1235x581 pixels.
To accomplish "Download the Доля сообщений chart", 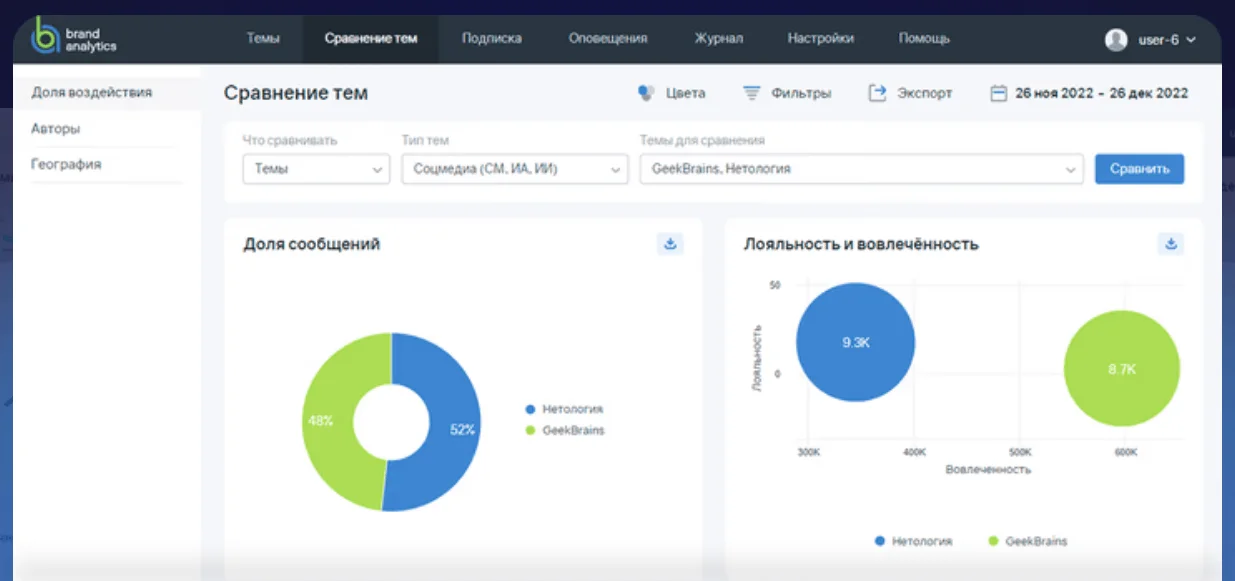I will coord(670,244).
